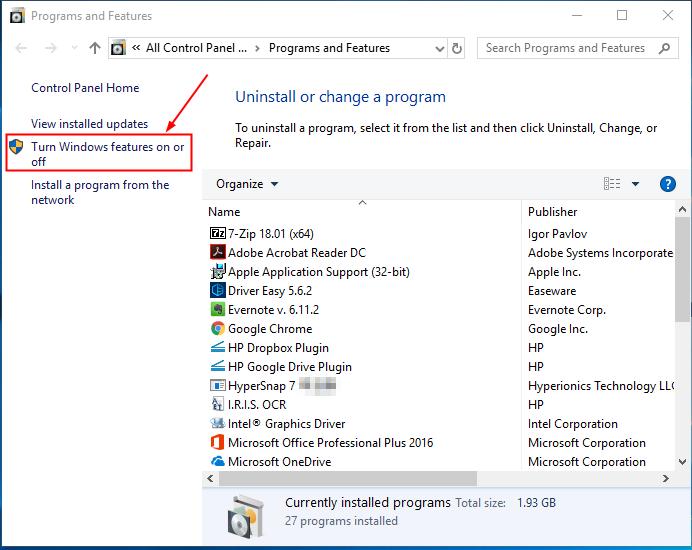Click the Microsoft OneDrive cloud icon
692x550 pixels.
(218, 461)
